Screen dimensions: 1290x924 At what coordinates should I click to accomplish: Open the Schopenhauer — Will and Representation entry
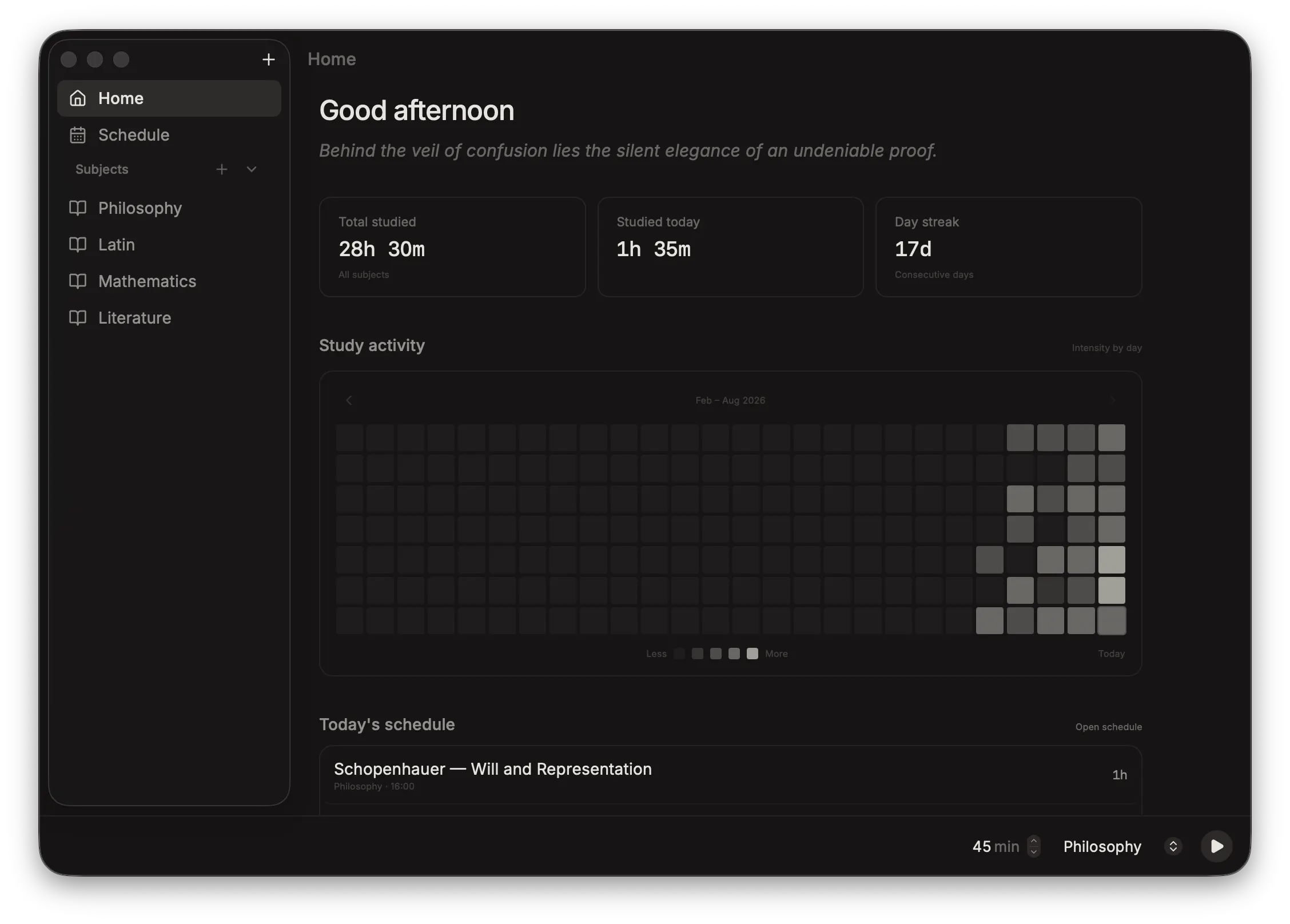point(731,775)
